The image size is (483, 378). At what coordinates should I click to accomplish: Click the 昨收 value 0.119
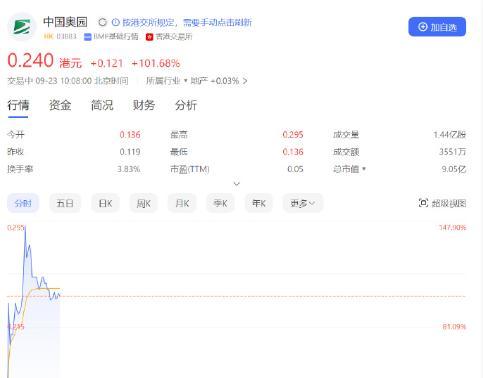[130, 152]
